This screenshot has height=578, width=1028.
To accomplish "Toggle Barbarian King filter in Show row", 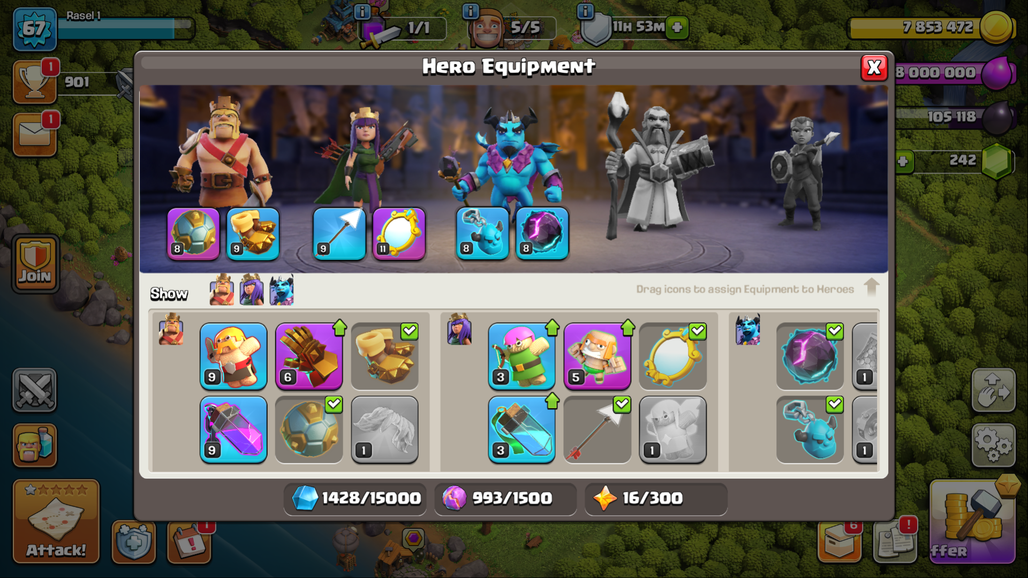I will pos(222,290).
